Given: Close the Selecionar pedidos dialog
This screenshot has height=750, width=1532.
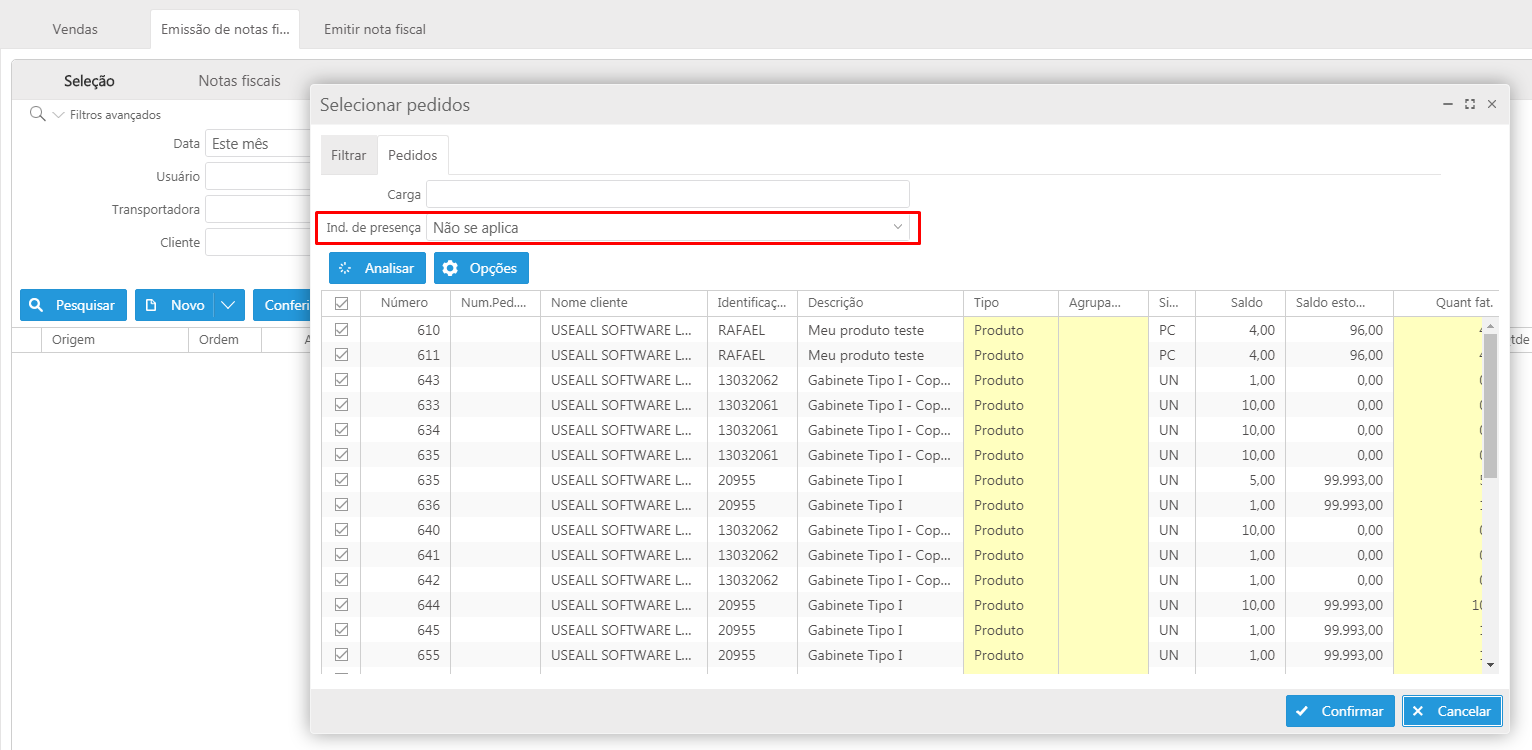Looking at the screenshot, I should pos(1492,104).
